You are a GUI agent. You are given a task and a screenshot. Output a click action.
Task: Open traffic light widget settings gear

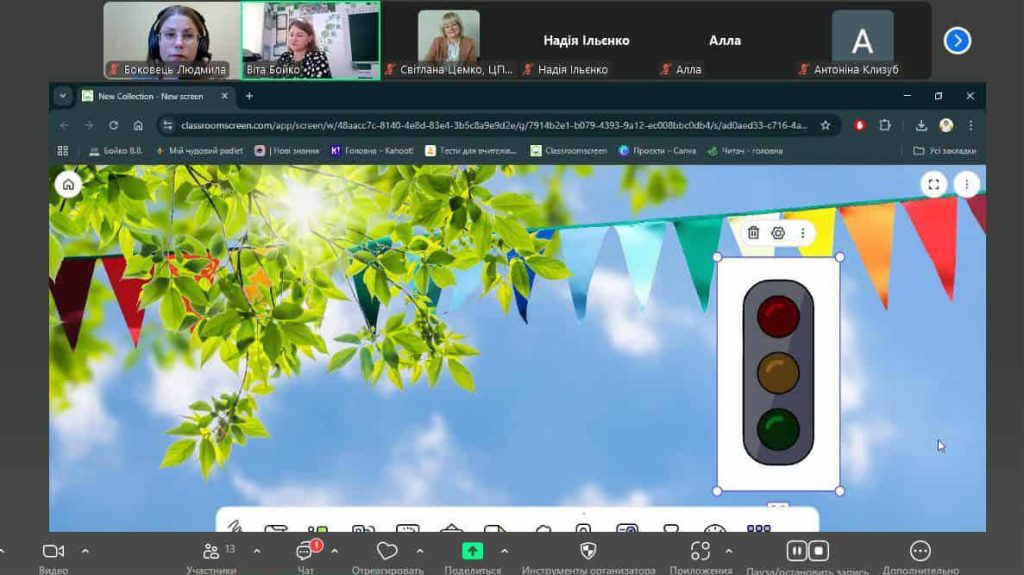[x=778, y=233]
